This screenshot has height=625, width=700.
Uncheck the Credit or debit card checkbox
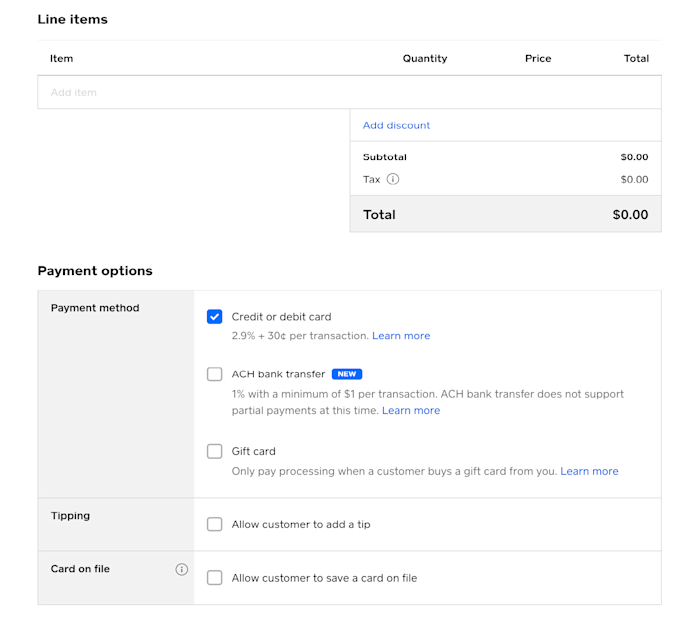tap(215, 317)
